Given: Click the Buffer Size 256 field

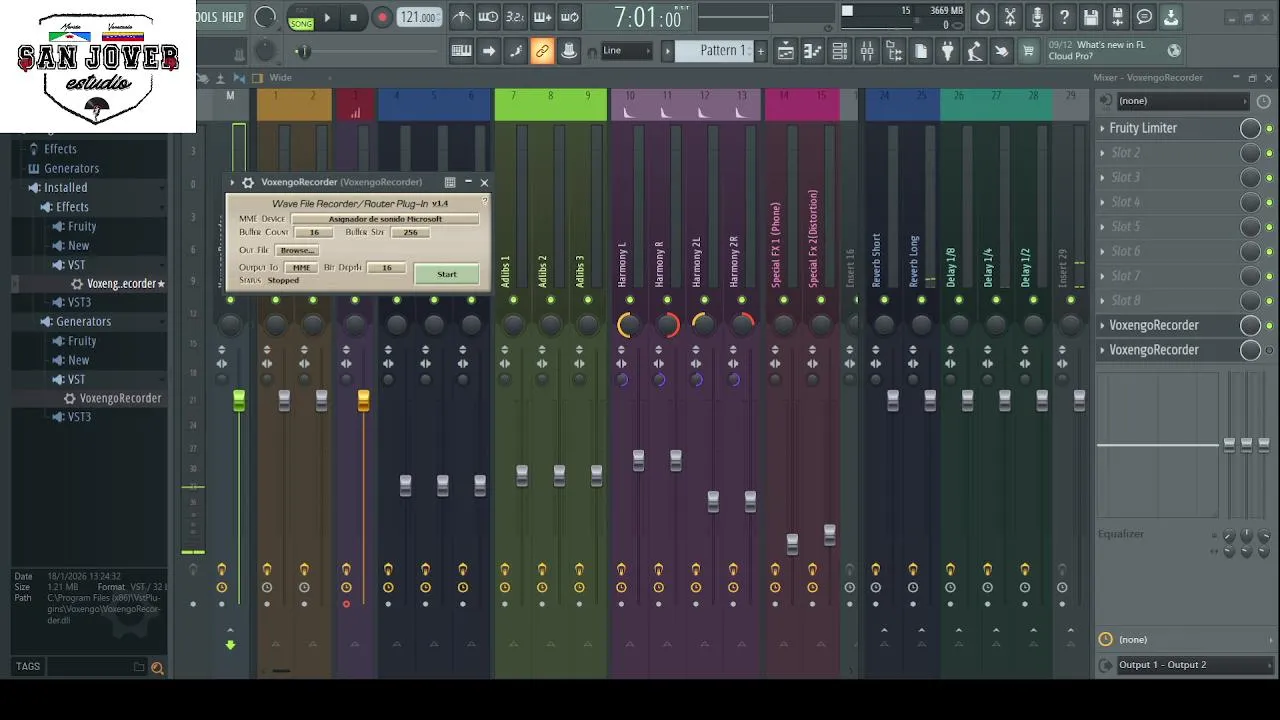Looking at the screenshot, I should tap(410, 232).
